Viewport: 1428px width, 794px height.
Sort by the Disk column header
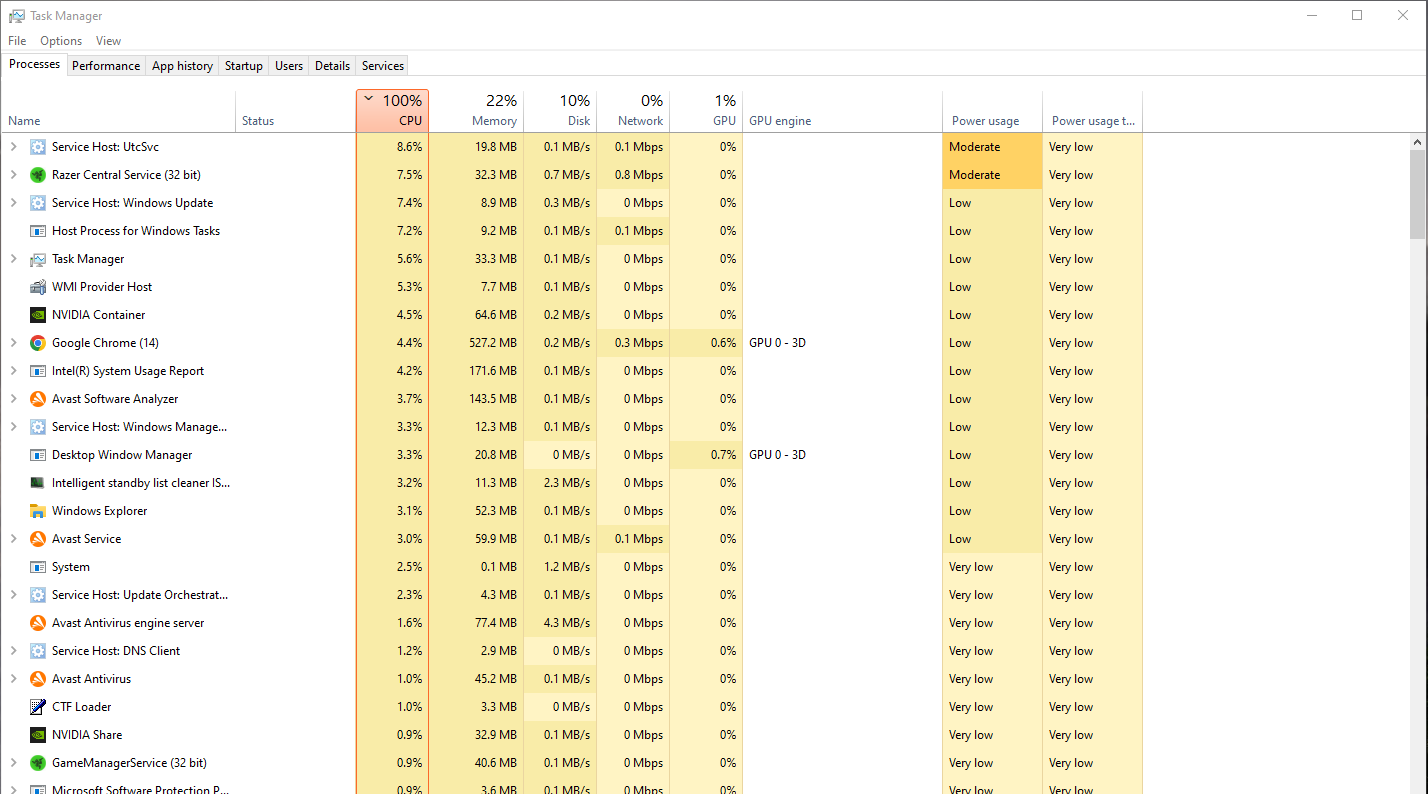pos(560,111)
